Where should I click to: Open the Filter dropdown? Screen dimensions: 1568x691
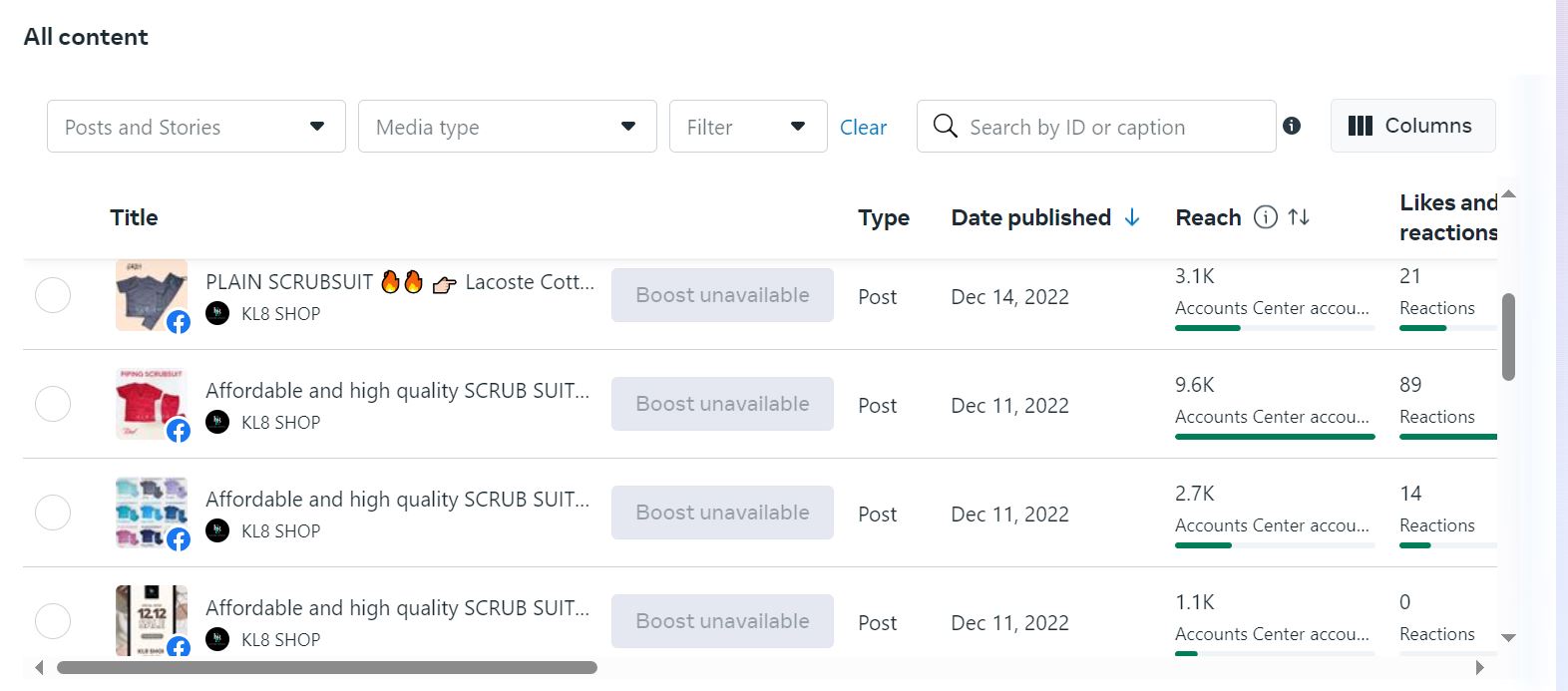(x=747, y=127)
